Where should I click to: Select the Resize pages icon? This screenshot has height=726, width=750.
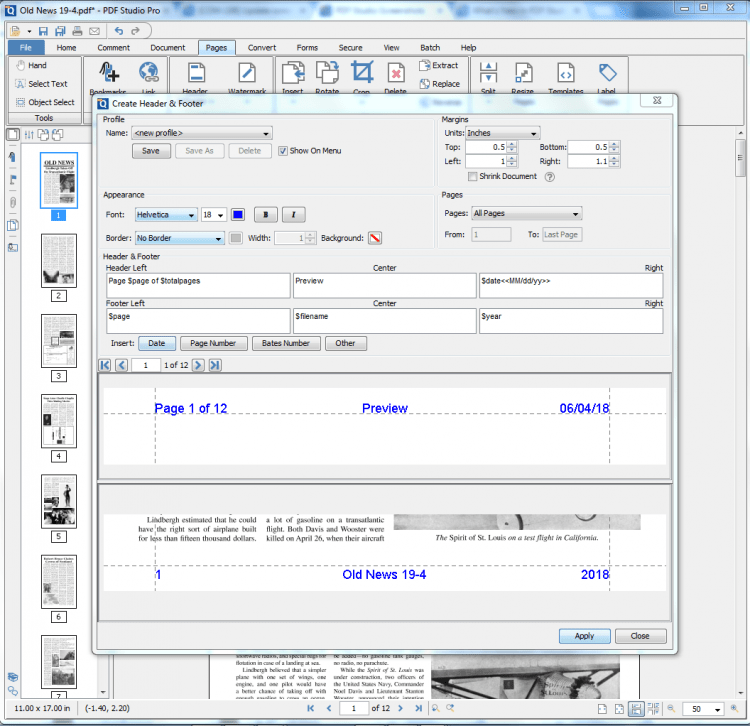coord(523,73)
